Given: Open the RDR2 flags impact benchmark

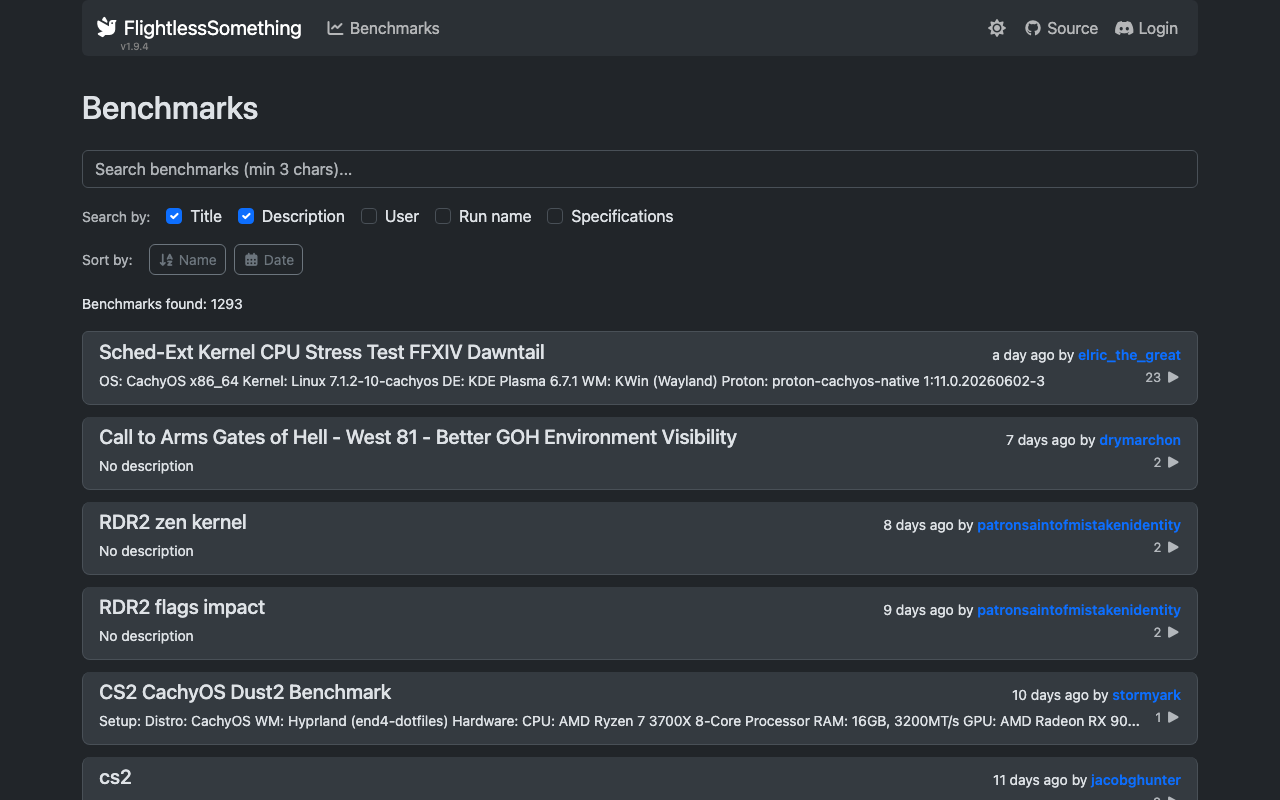Looking at the screenshot, I should pos(640,623).
